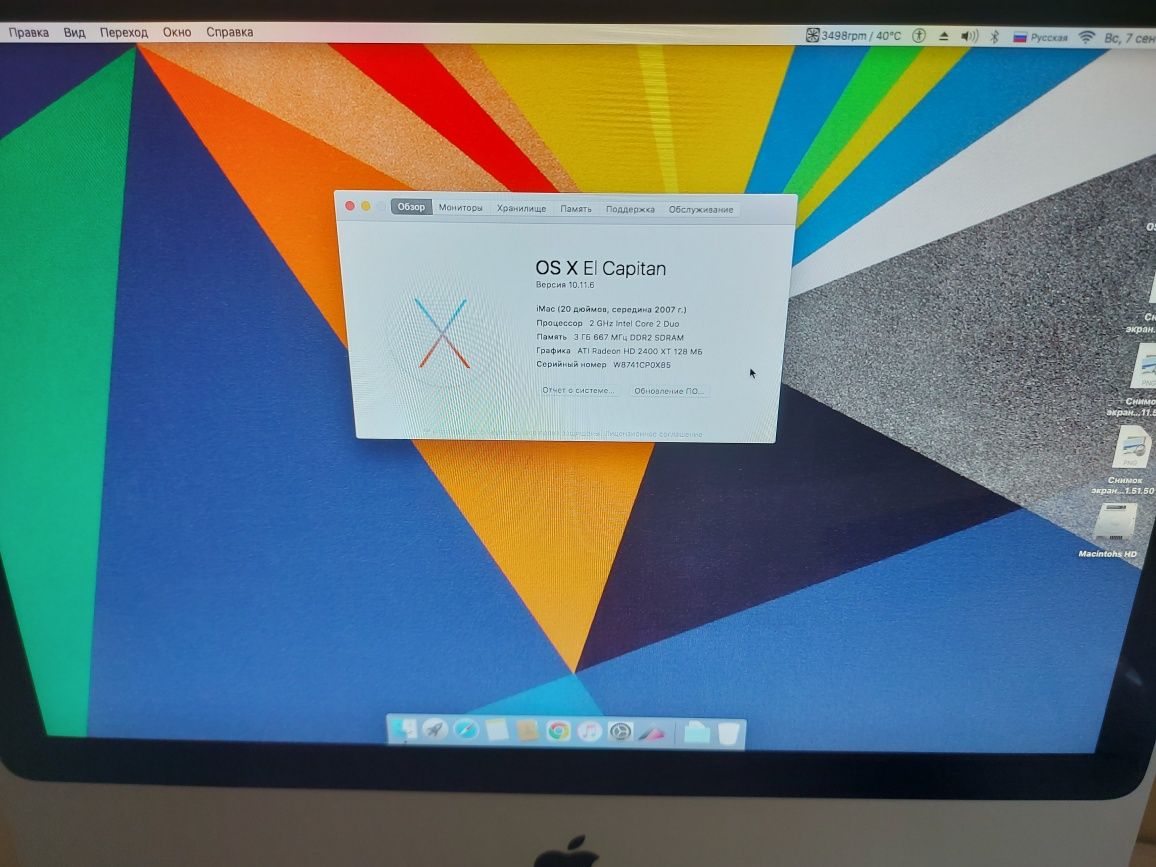Switch to the Поддержка tab
The height and width of the screenshot is (867, 1156).
630,209
